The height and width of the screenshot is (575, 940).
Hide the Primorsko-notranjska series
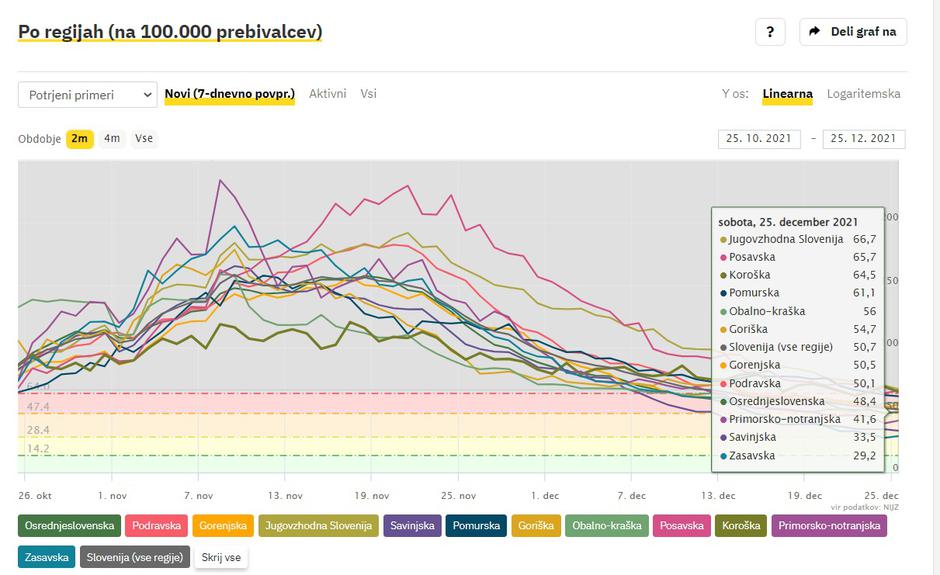[828, 526]
